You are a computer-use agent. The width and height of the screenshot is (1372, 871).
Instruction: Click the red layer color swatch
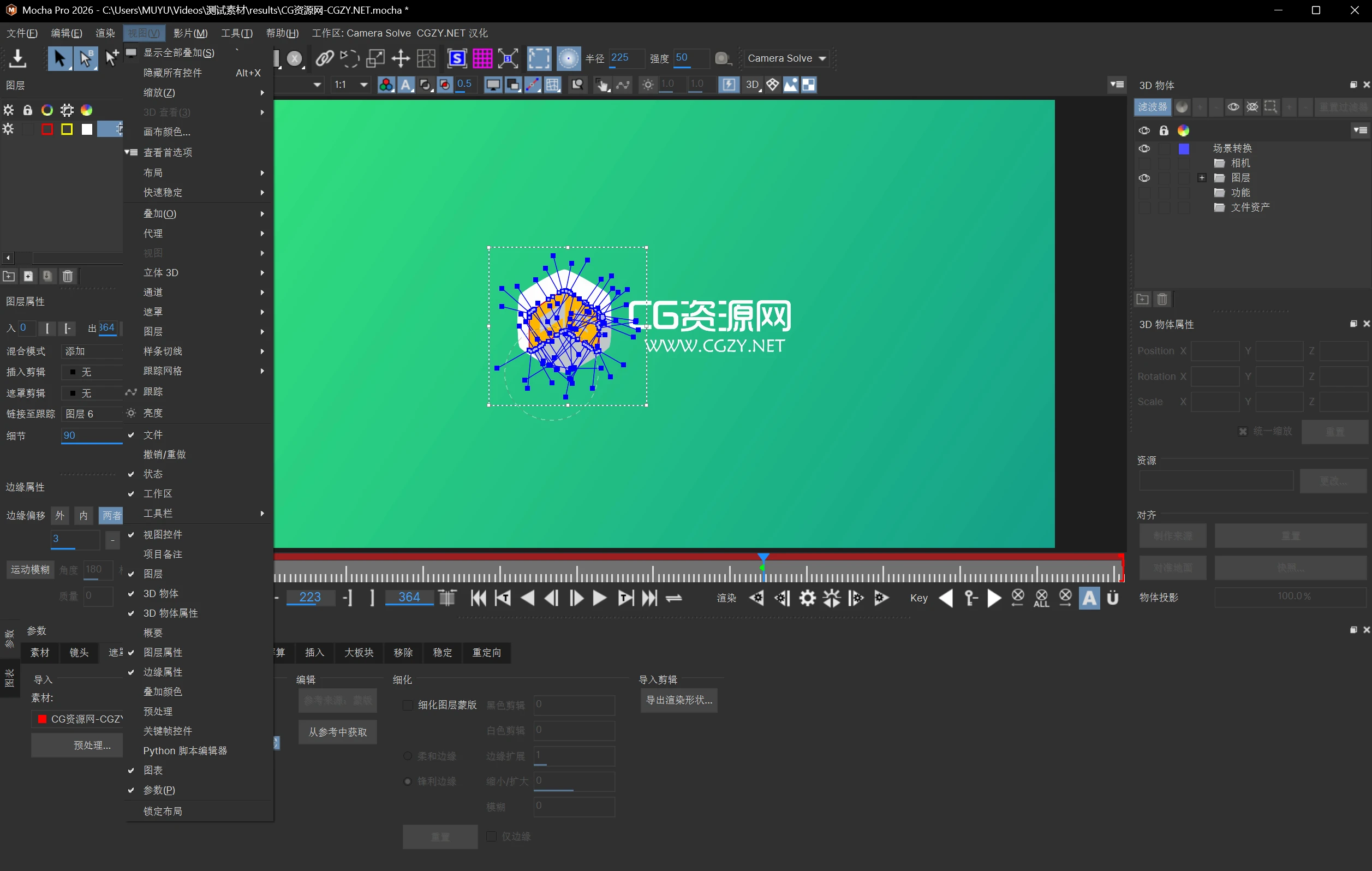point(46,129)
